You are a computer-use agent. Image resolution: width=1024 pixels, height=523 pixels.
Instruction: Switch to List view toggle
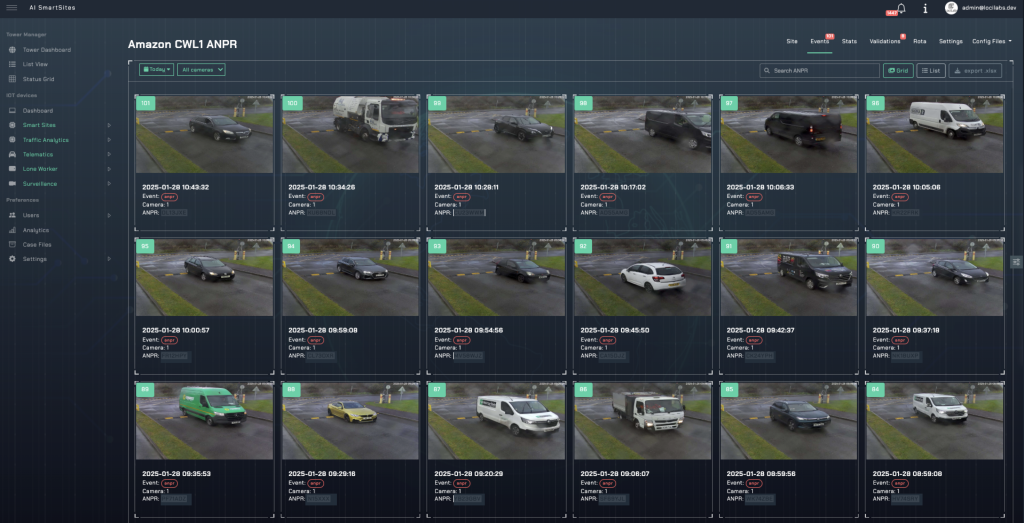931,71
